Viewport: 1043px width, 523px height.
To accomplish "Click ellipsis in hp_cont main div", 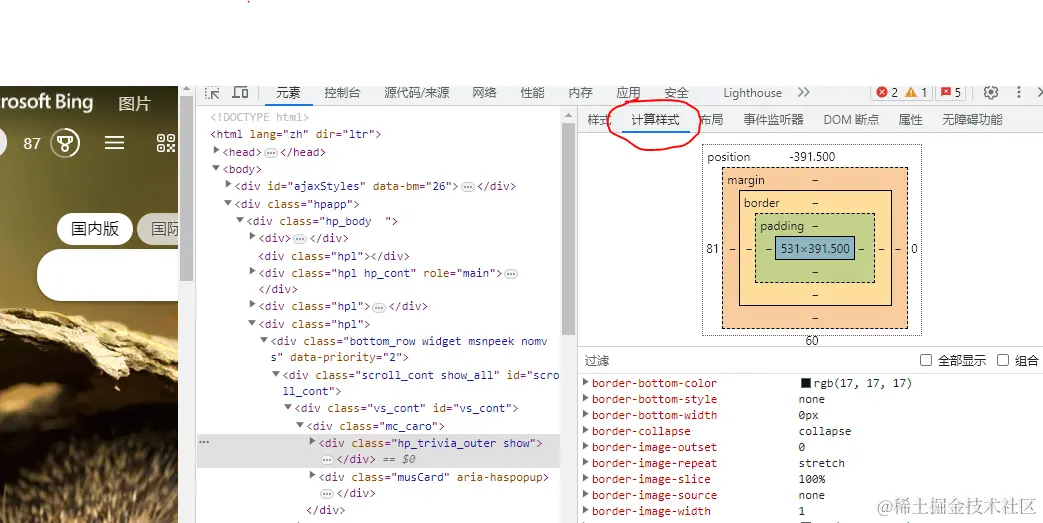I will 511,273.
